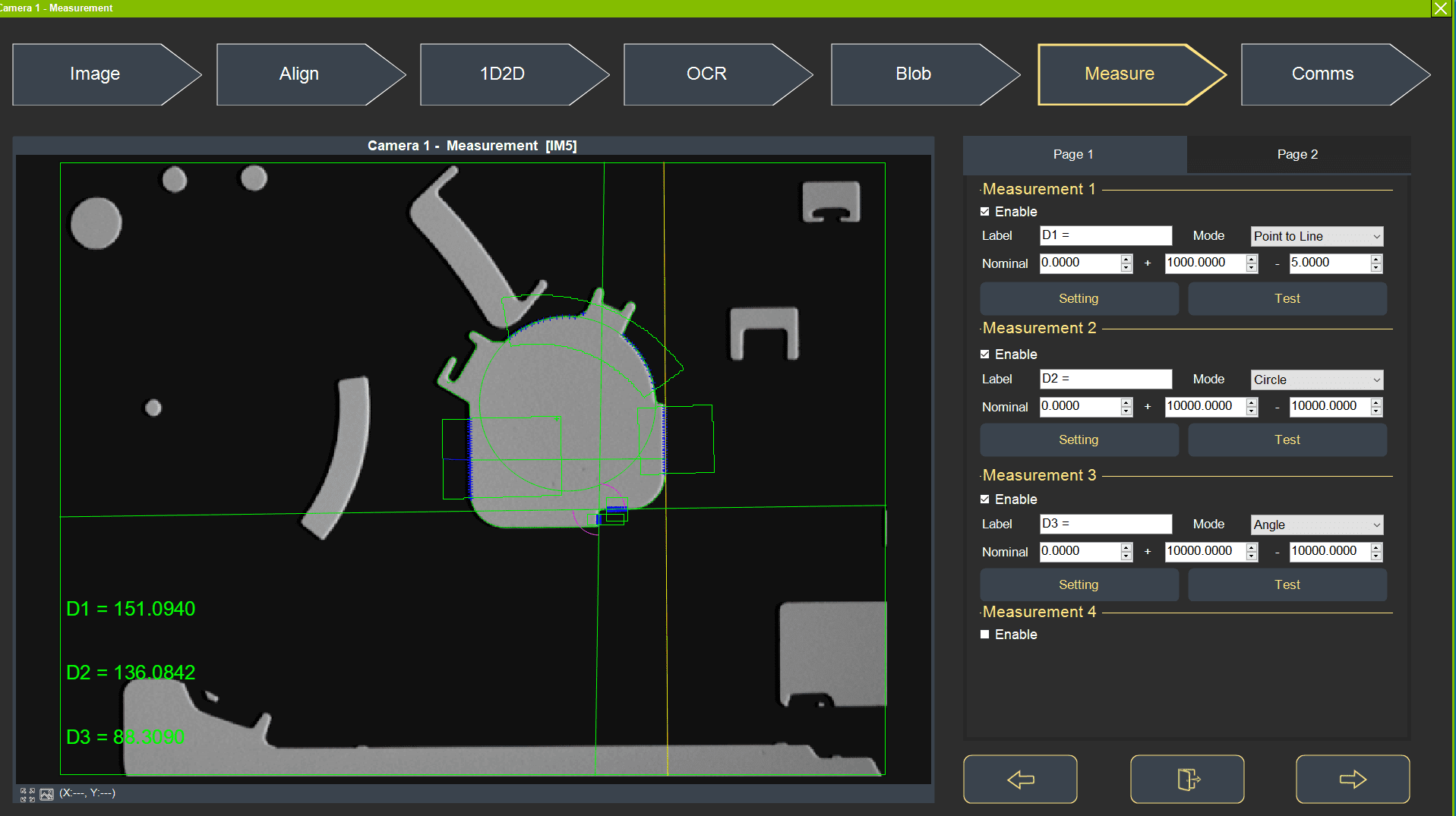The image size is (1456, 816).
Task: Click the image icon below the camera view
Action: (47, 794)
